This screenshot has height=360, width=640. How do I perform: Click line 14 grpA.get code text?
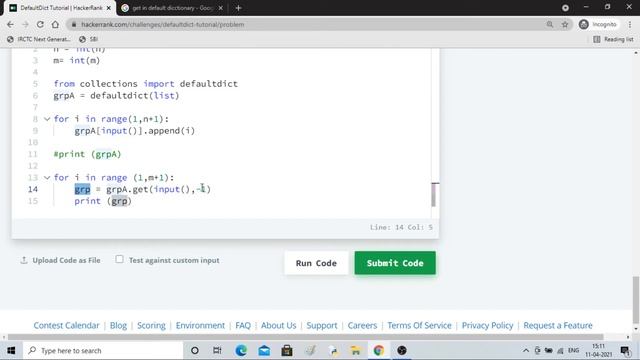tap(158, 189)
